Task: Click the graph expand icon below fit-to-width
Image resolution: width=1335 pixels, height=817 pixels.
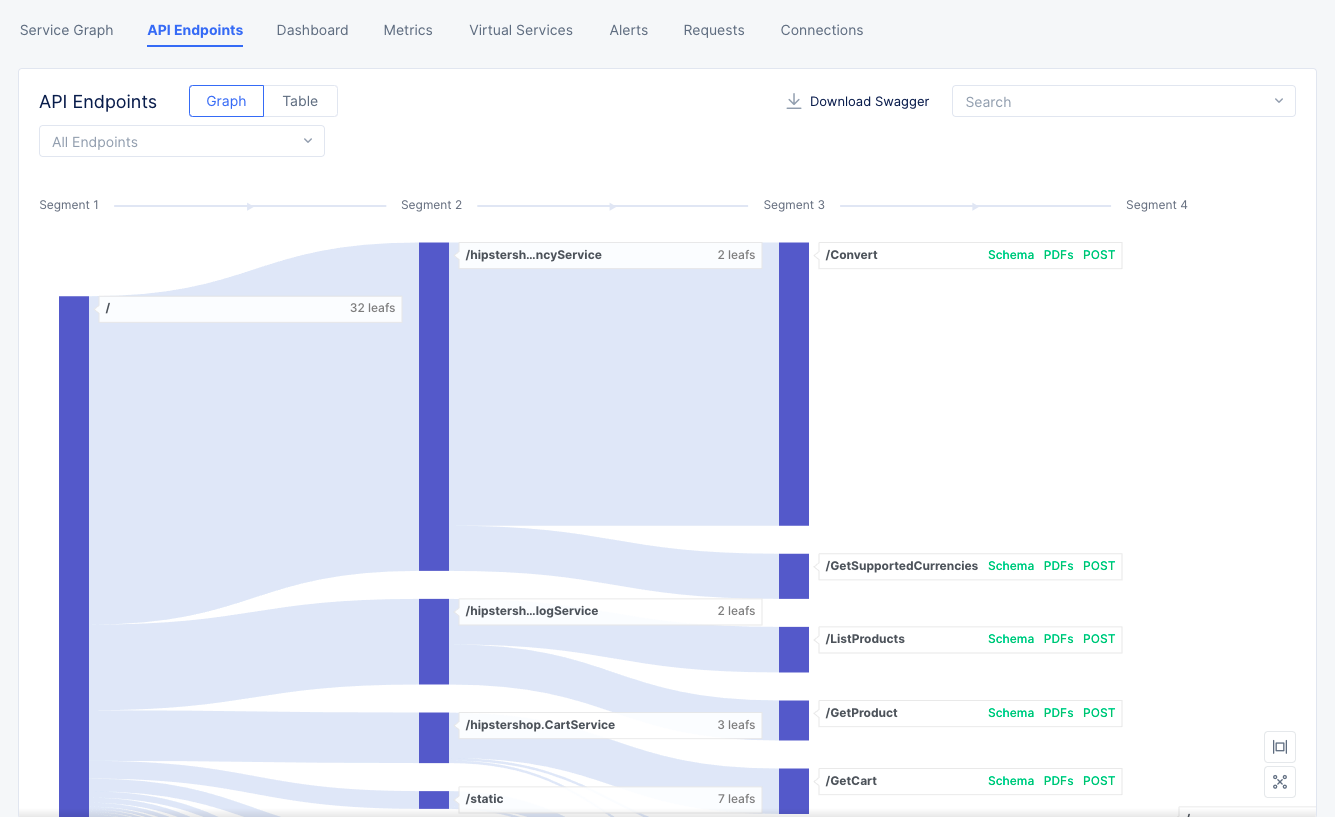Action: (1279, 781)
